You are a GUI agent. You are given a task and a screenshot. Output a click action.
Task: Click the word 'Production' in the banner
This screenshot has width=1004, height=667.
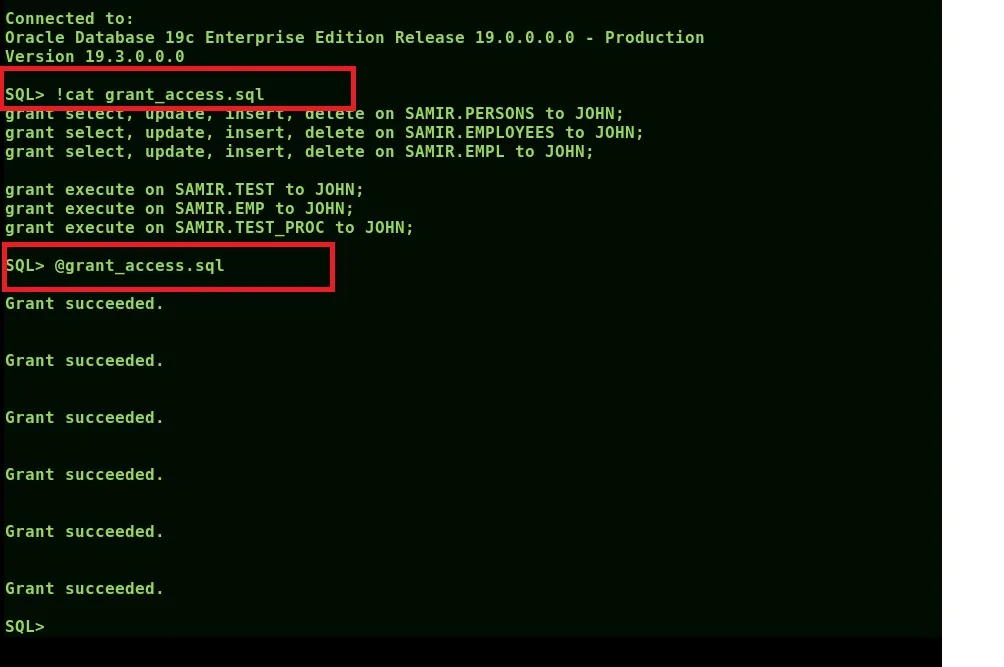click(x=654, y=38)
